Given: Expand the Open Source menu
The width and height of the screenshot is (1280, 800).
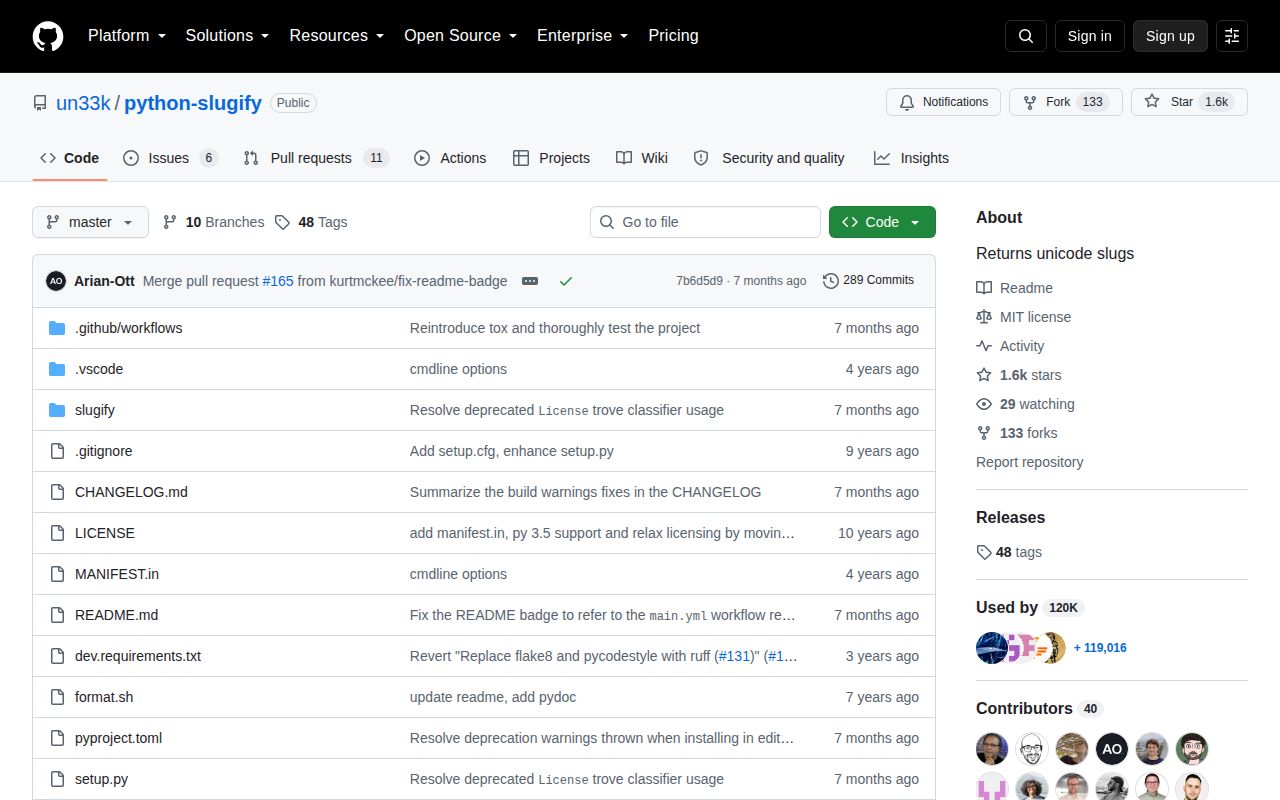Looking at the screenshot, I should click(460, 36).
